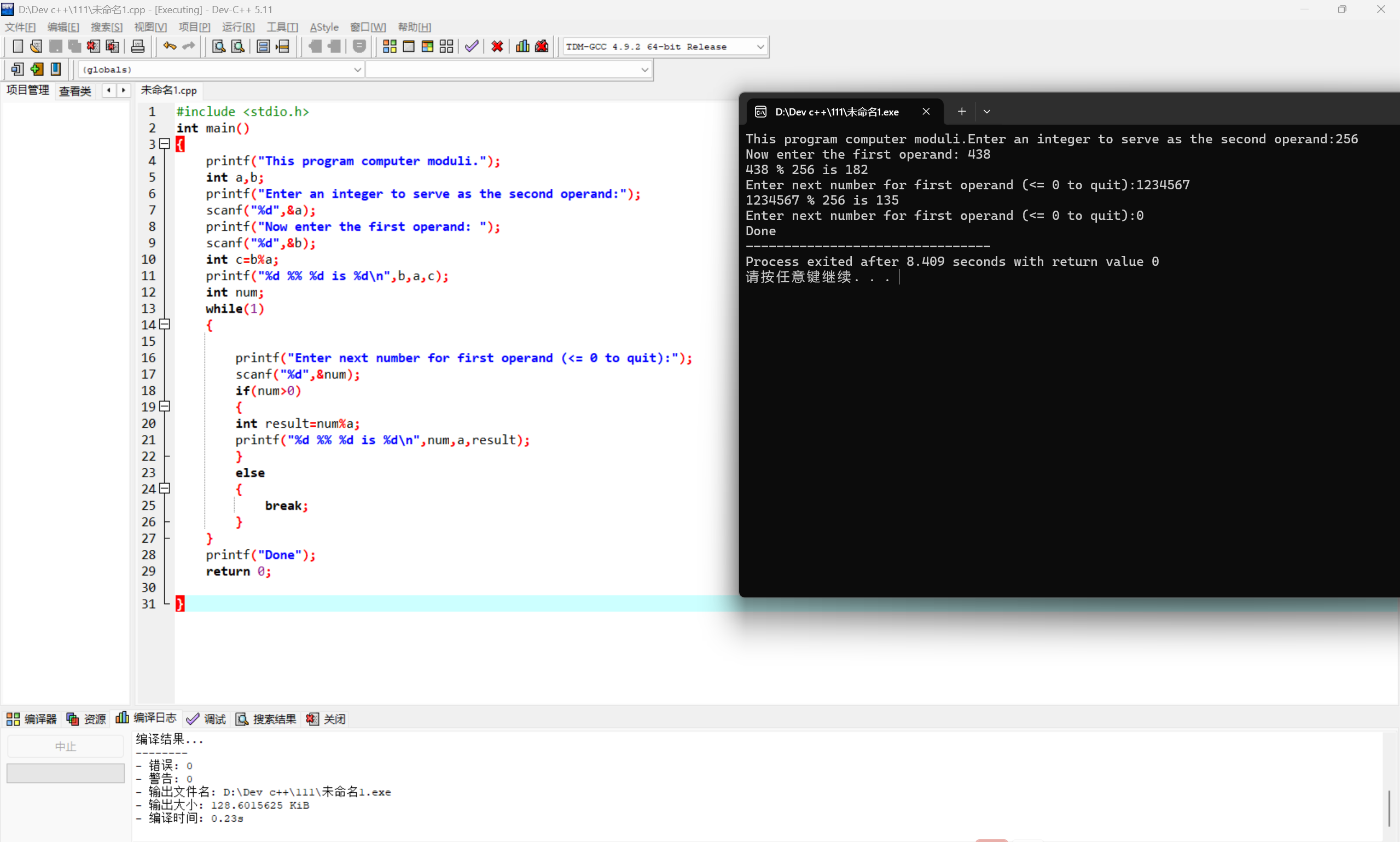The height and width of the screenshot is (842, 1400).
Task: Expand the (globals) scope dropdown
Action: (x=357, y=69)
